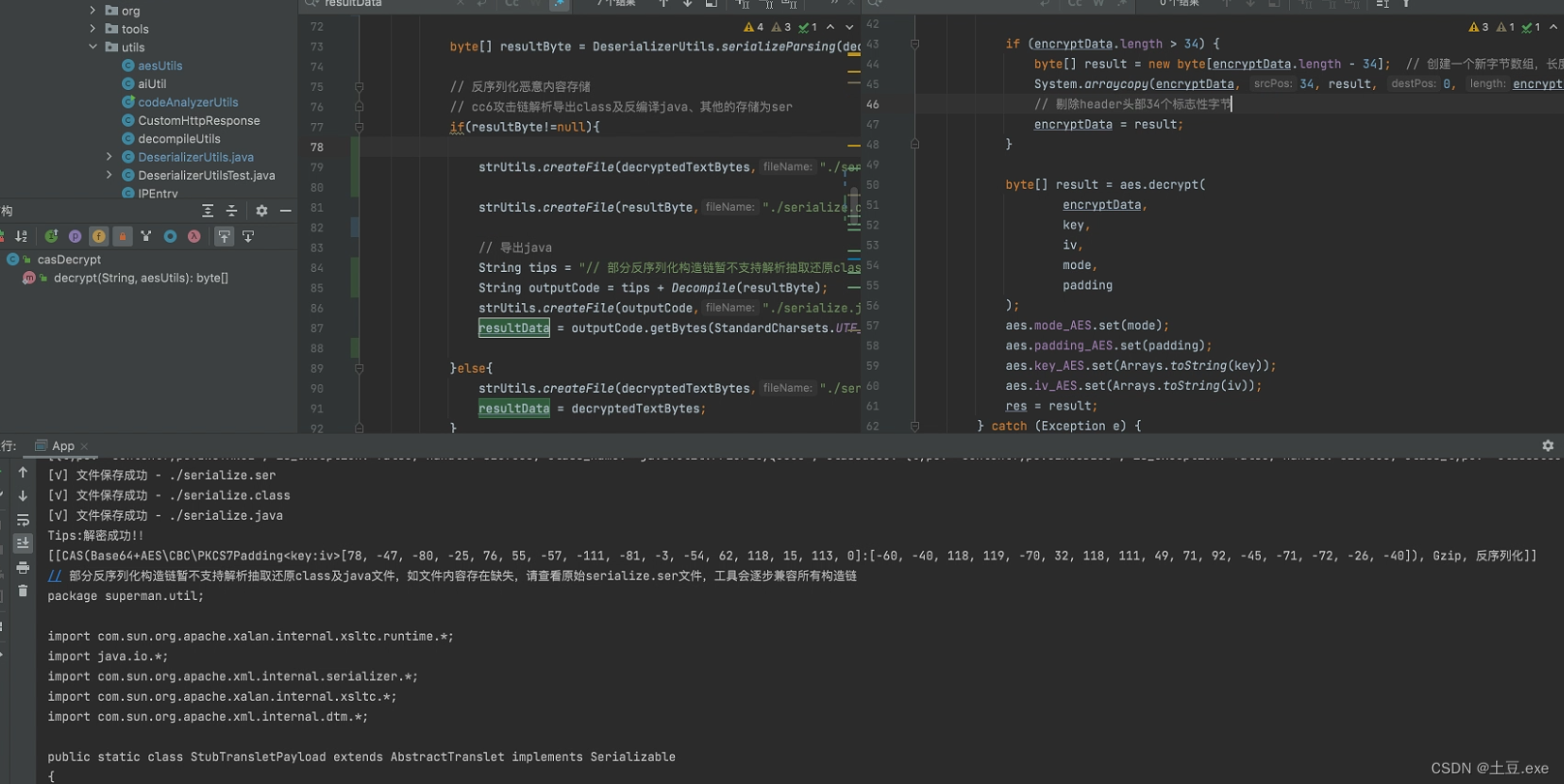Expand the tools folder in project tree
The image size is (1564, 784).
pyautogui.click(x=93, y=29)
